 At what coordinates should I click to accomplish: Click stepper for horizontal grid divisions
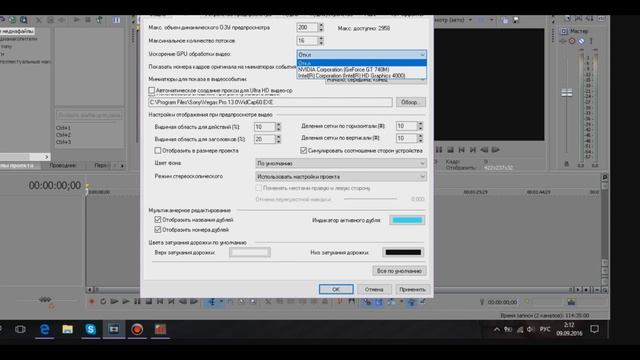pos(420,126)
